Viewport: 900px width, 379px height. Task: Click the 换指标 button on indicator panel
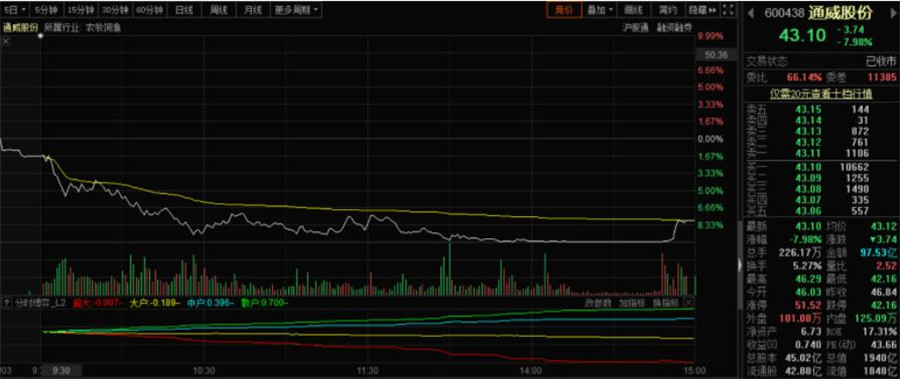pyautogui.click(x=666, y=303)
